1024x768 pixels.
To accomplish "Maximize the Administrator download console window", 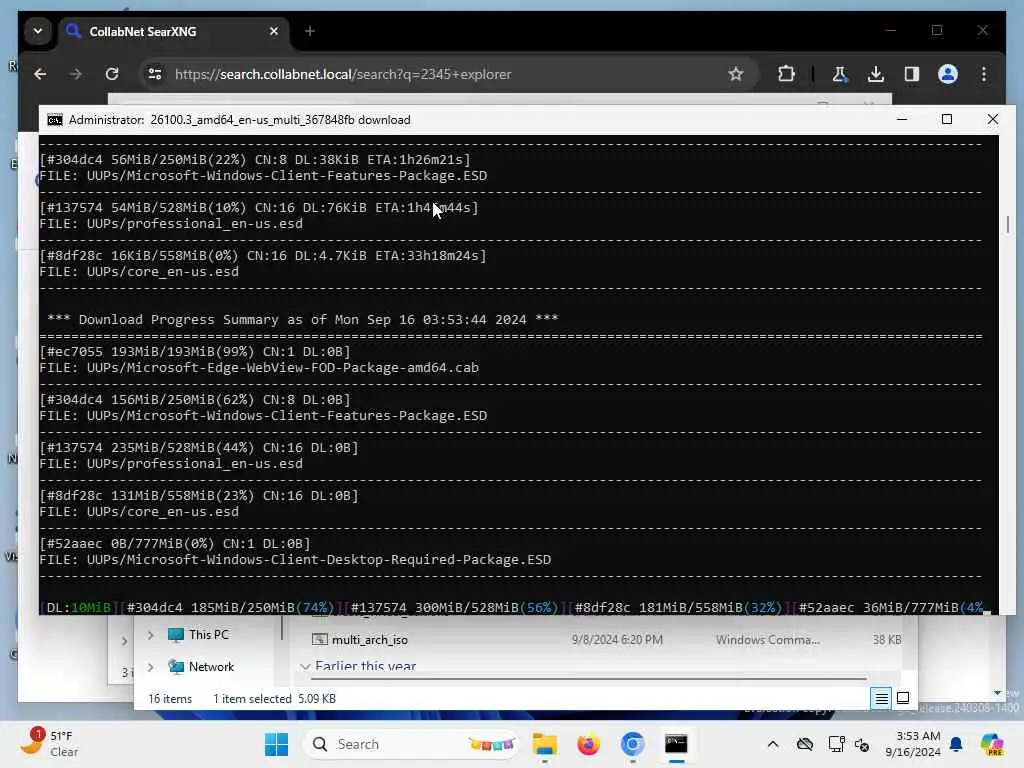I will tap(947, 119).
